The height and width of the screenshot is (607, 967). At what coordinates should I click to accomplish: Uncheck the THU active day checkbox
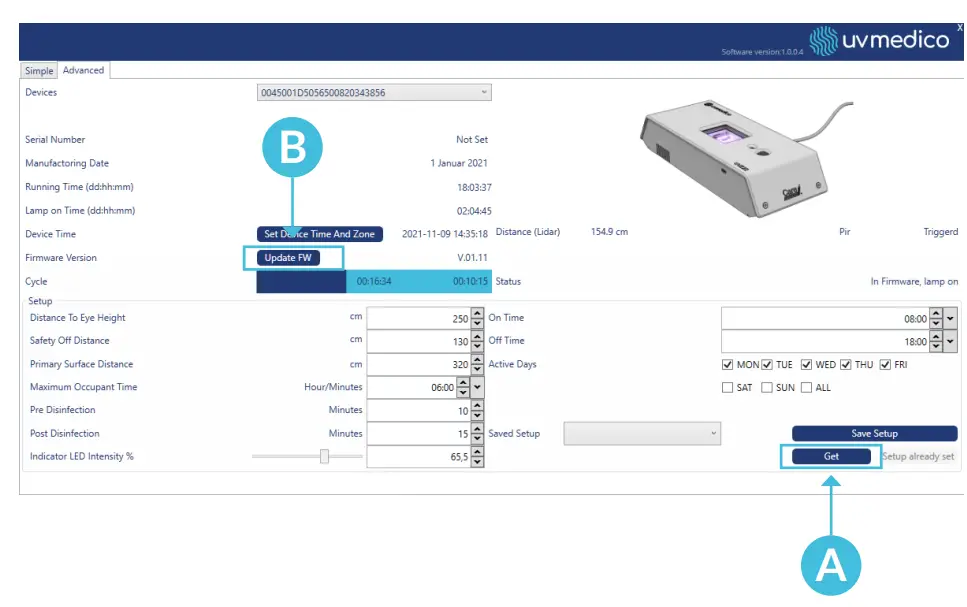[x=846, y=365]
